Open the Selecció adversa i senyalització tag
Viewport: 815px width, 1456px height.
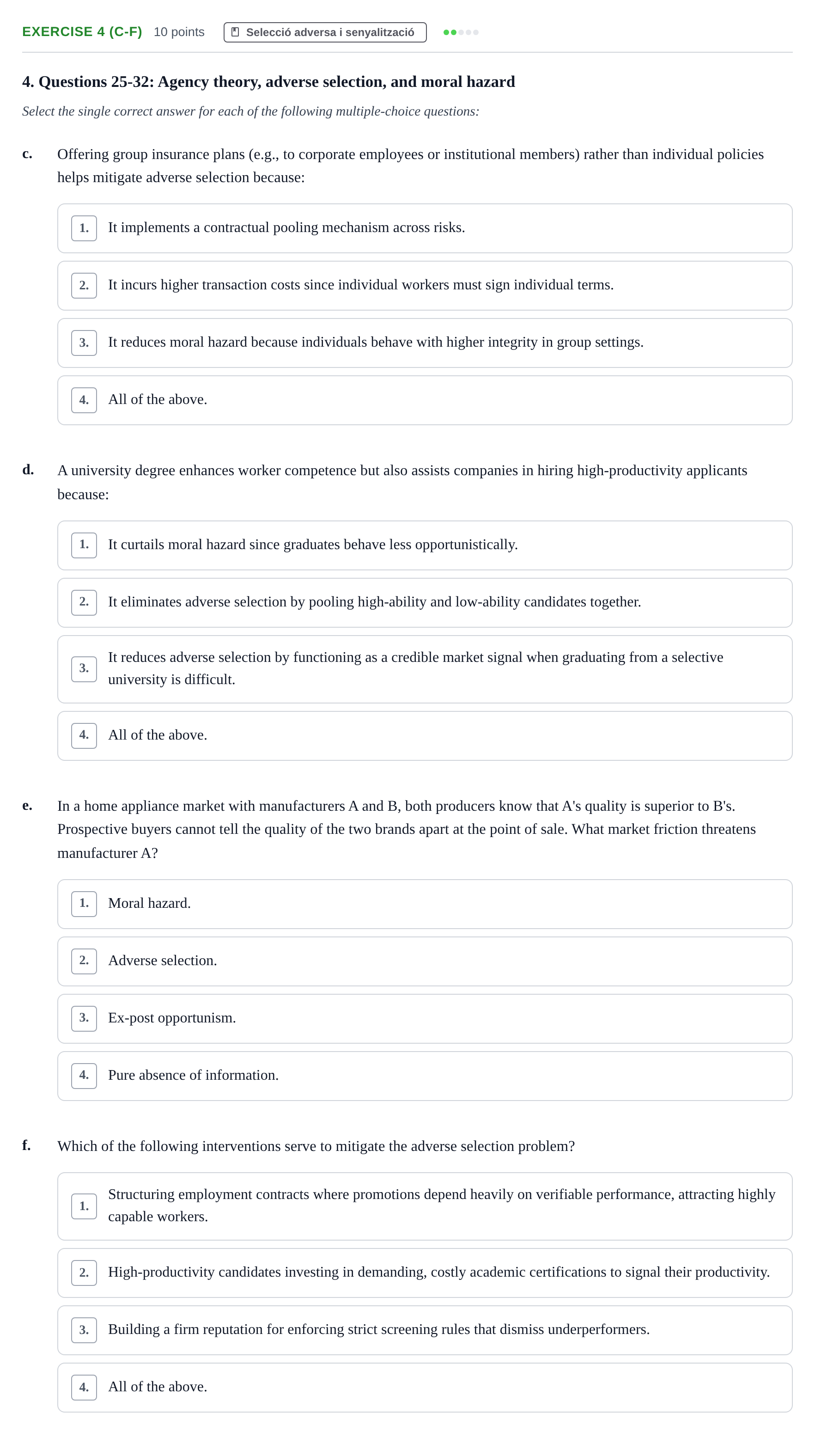[x=325, y=32]
